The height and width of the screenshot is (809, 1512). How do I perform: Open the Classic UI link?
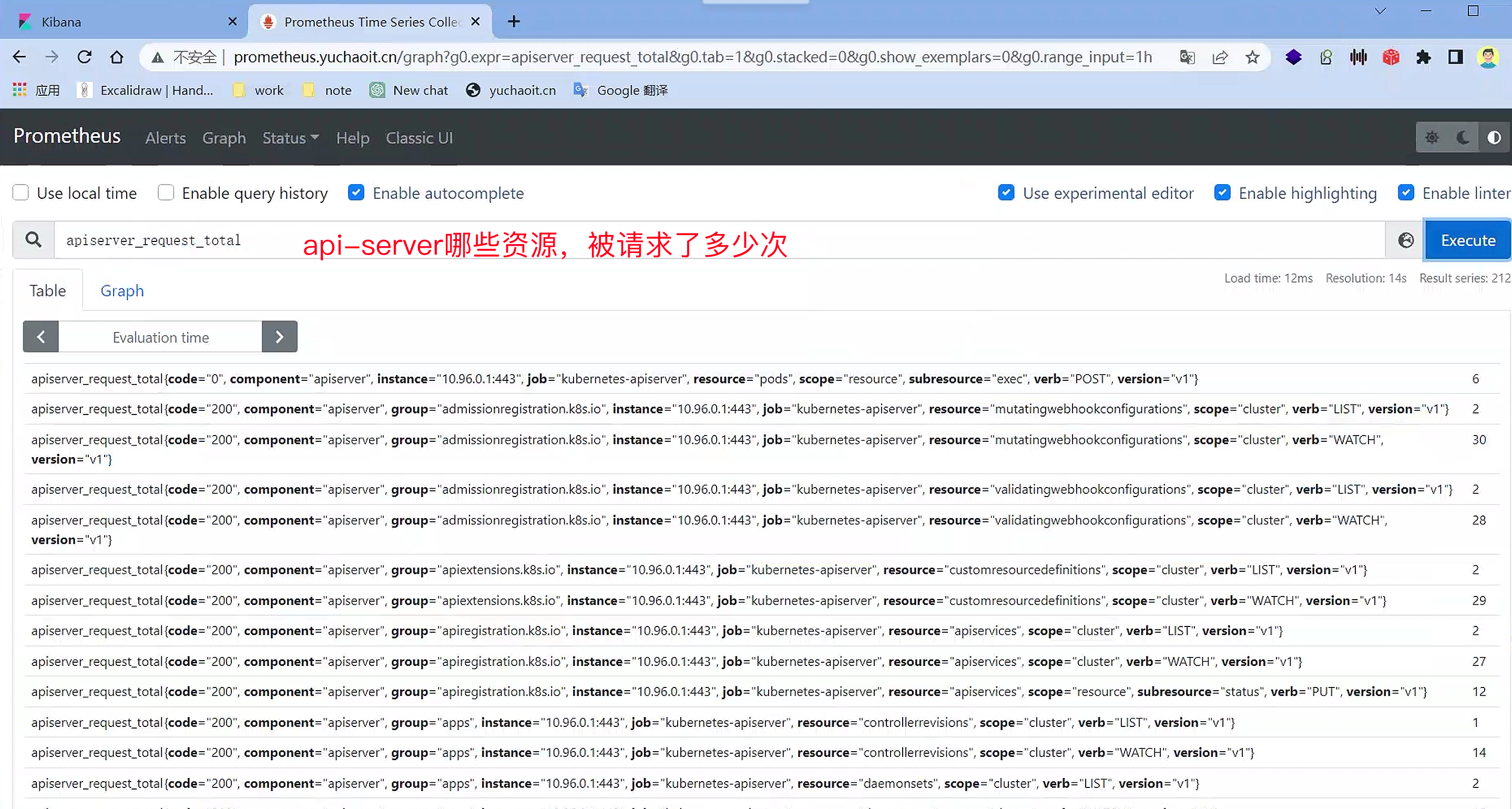419,138
